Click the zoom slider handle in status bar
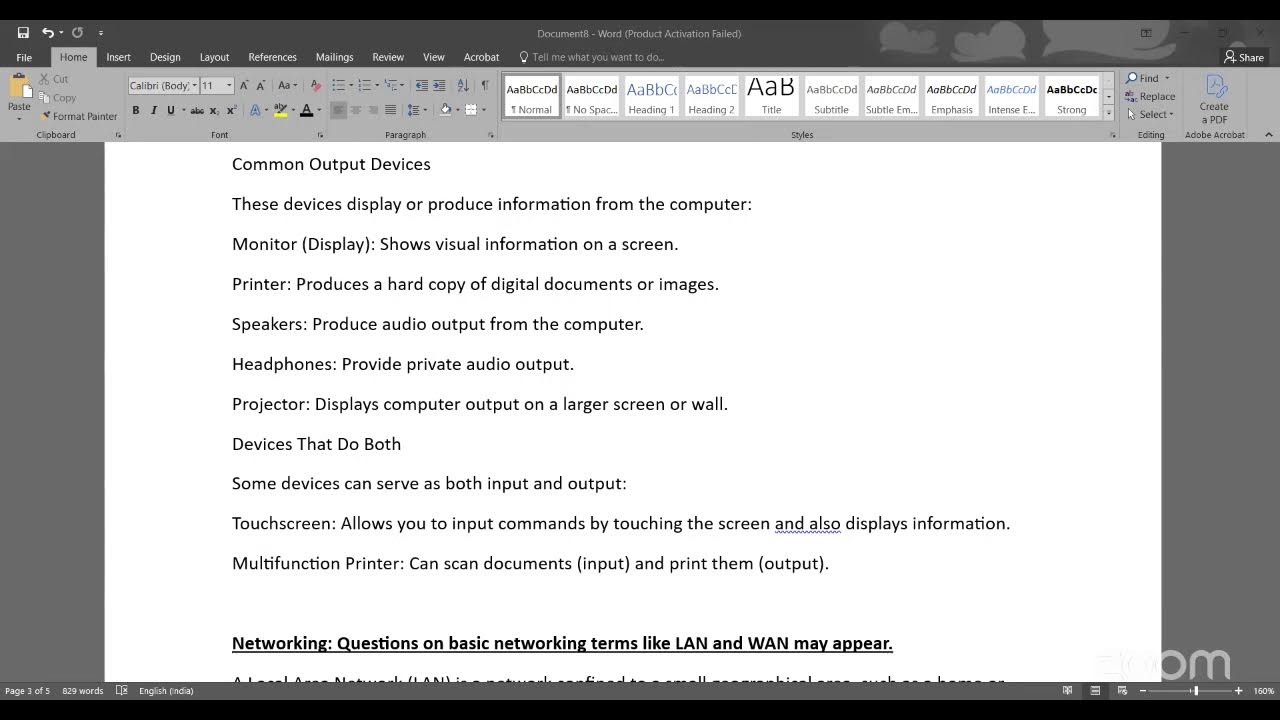The width and height of the screenshot is (1280, 720). click(1195, 691)
